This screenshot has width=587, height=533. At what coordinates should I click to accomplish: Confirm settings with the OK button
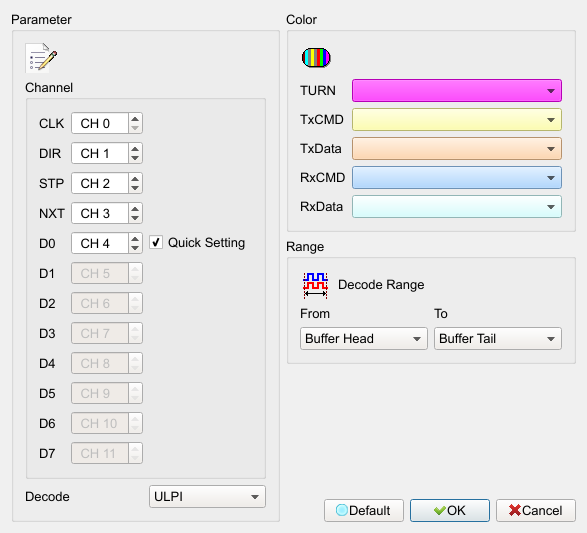click(x=450, y=510)
